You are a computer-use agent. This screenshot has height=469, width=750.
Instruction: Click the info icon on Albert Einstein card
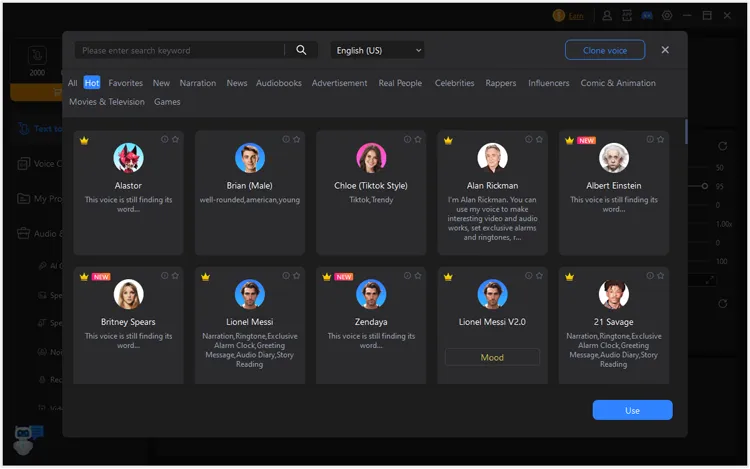(650, 140)
